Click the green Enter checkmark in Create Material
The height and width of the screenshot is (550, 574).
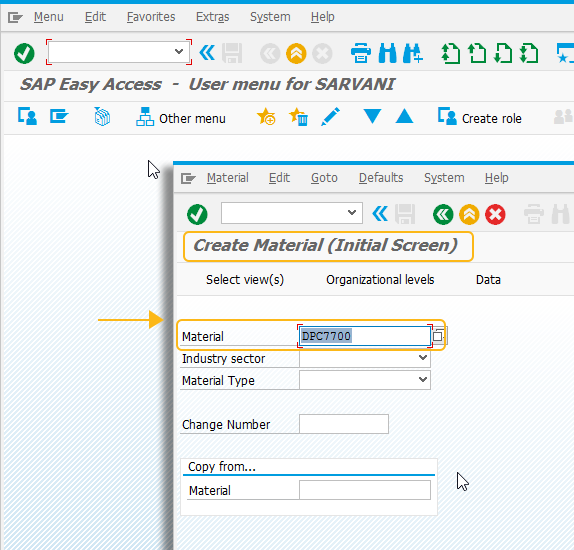[197, 214]
